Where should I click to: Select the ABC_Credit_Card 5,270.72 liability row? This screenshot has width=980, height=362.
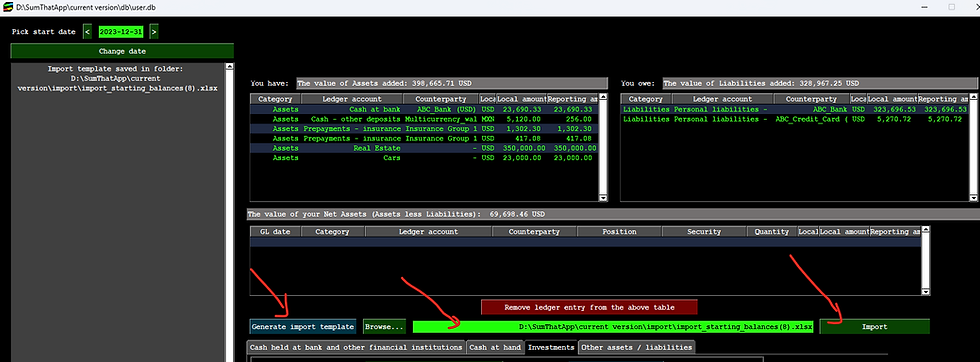pos(794,119)
